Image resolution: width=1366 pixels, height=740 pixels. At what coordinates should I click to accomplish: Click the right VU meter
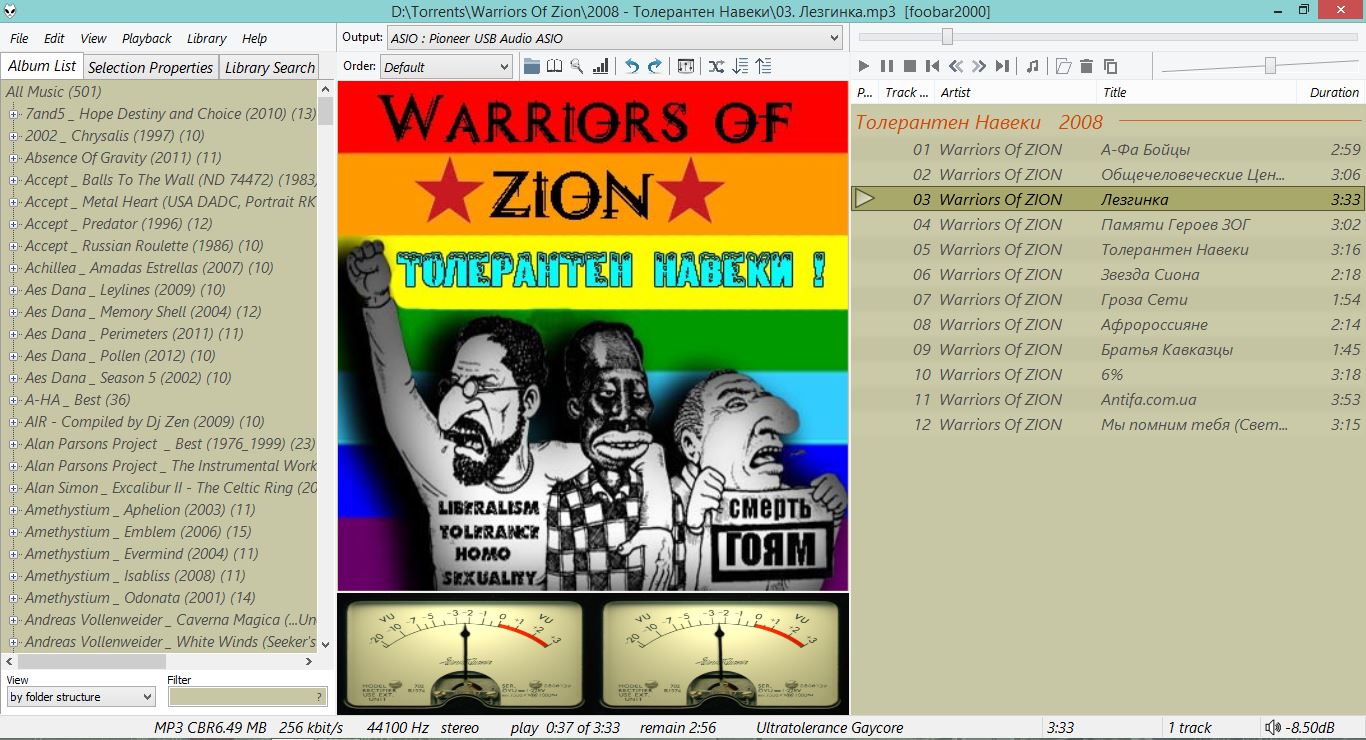tap(722, 655)
